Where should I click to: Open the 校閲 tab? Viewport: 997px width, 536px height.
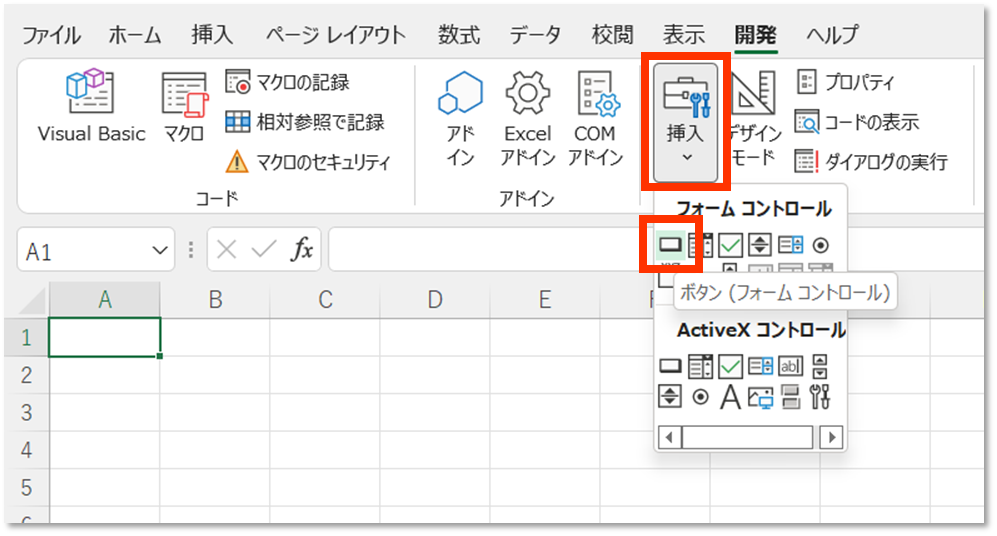[612, 35]
